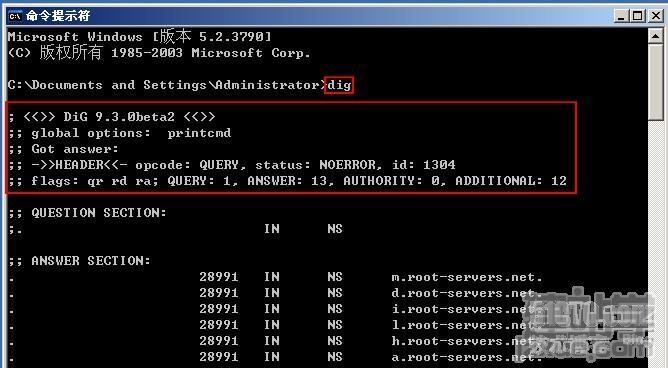Click the typed 'dig' command
Viewport: 668px width, 368px height.
339,85
